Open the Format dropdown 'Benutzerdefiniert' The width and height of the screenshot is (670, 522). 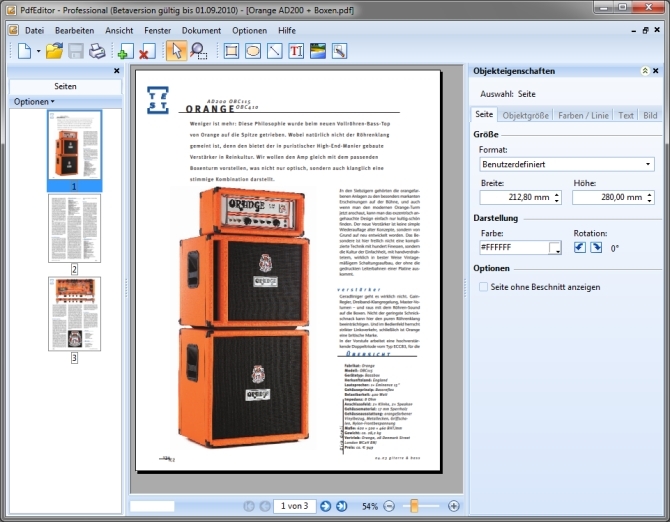[x=567, y=163]
